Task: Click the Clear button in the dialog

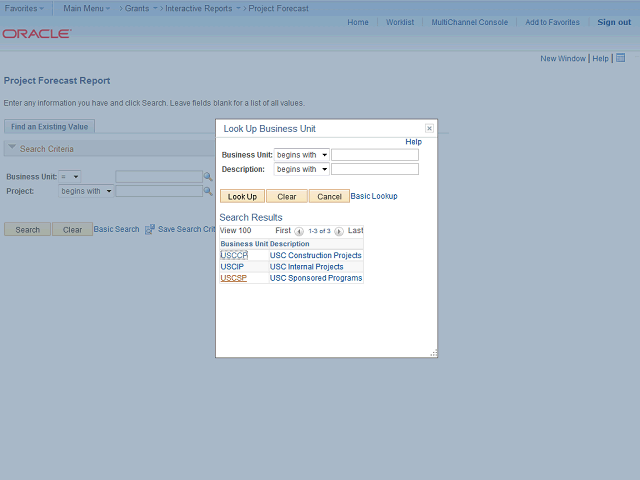Action: 287,196
